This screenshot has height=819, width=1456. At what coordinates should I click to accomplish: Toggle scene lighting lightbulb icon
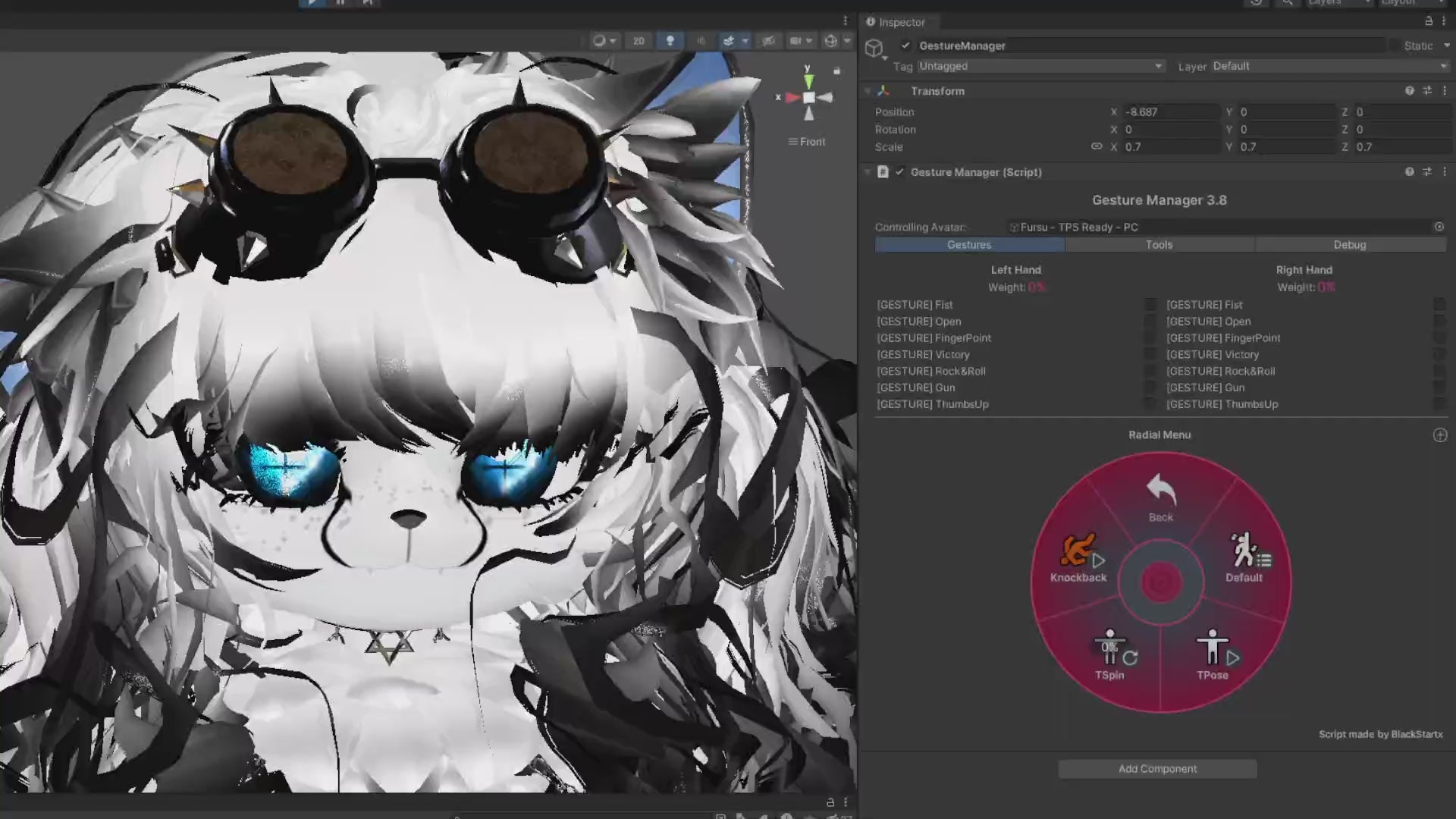click(670, 41)
